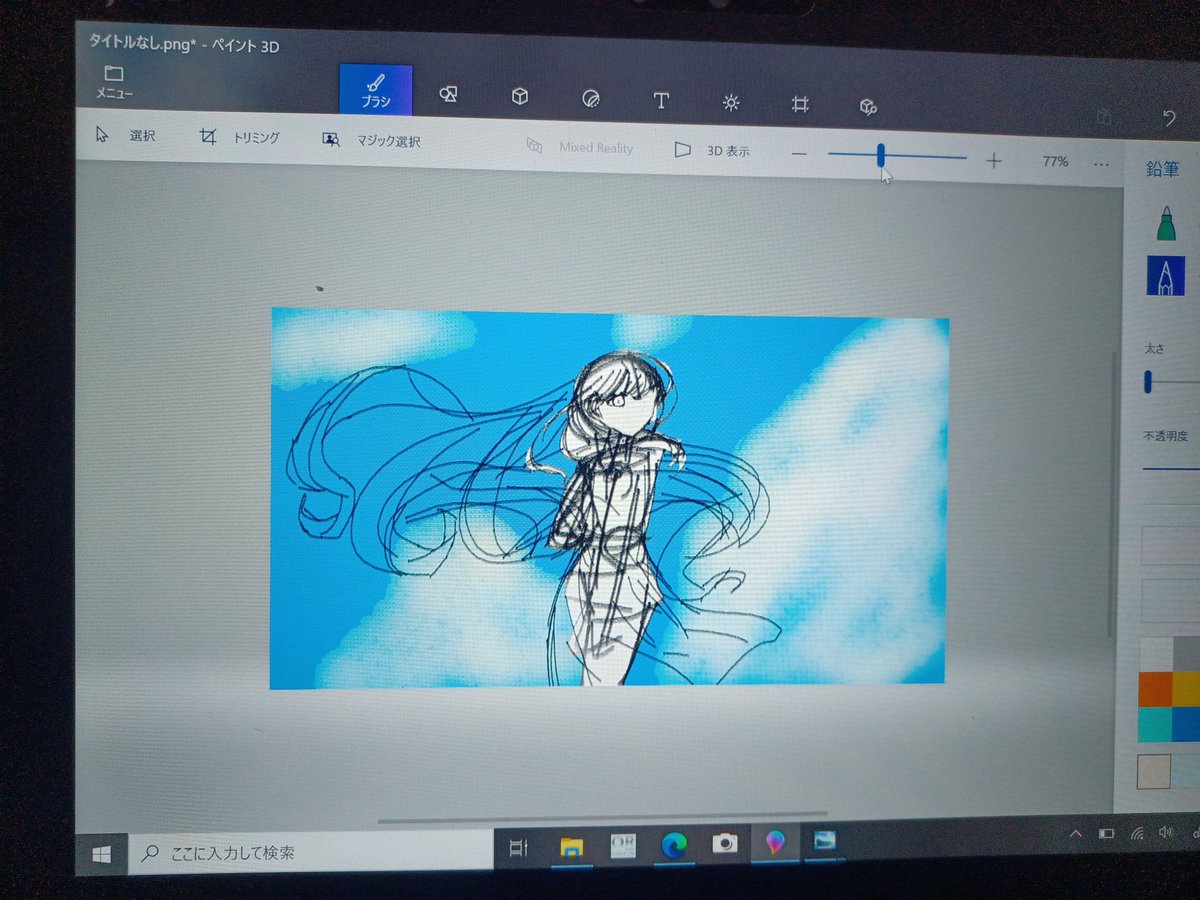Click the volume speaker tray icon

coord(1165,831)
